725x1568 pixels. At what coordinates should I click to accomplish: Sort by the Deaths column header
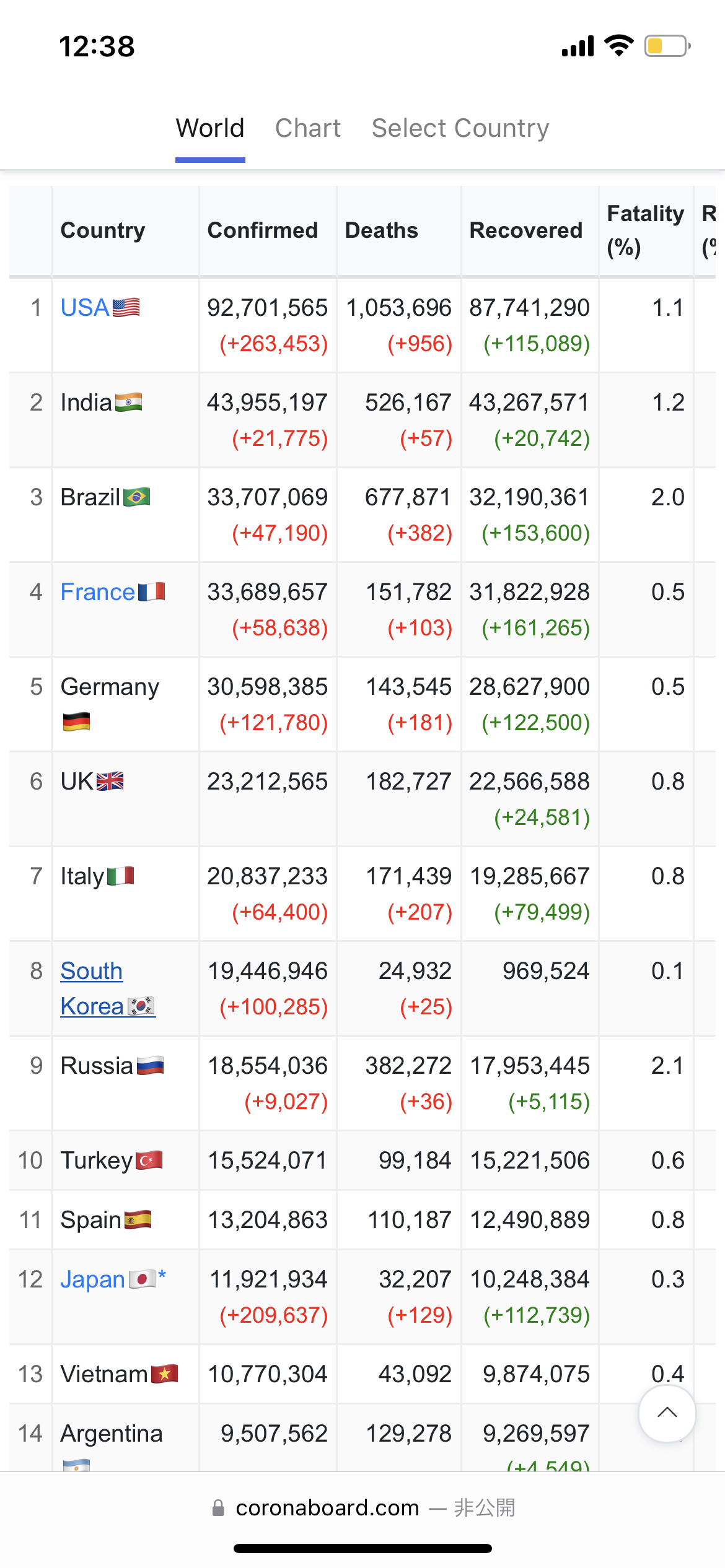pyautogui.click(x=382, y=230)
